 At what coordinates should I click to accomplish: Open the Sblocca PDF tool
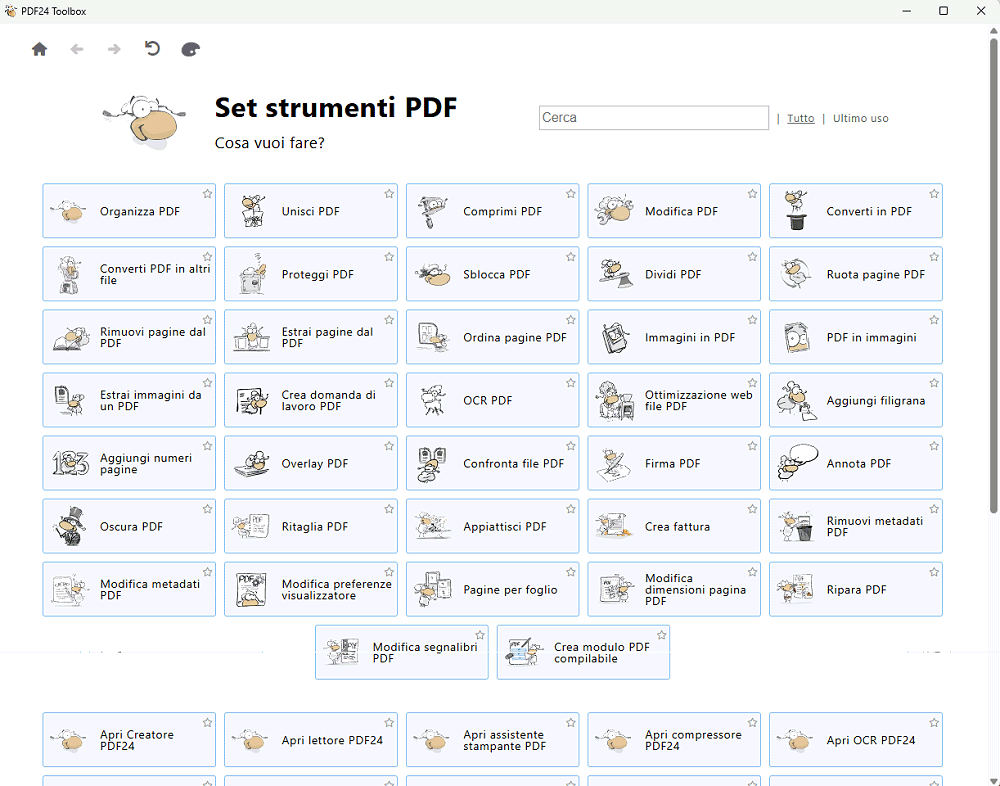point(492,274)
